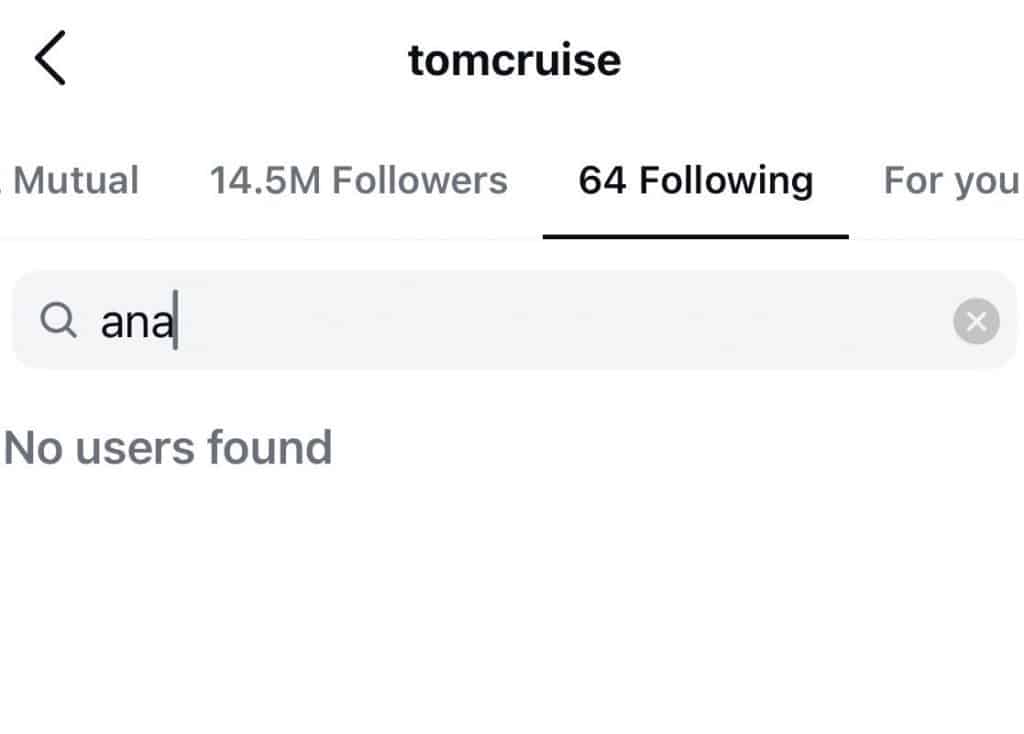Click the magnifying glass search icon
This screenshot has height=734, width=1024.
(58, 322)
